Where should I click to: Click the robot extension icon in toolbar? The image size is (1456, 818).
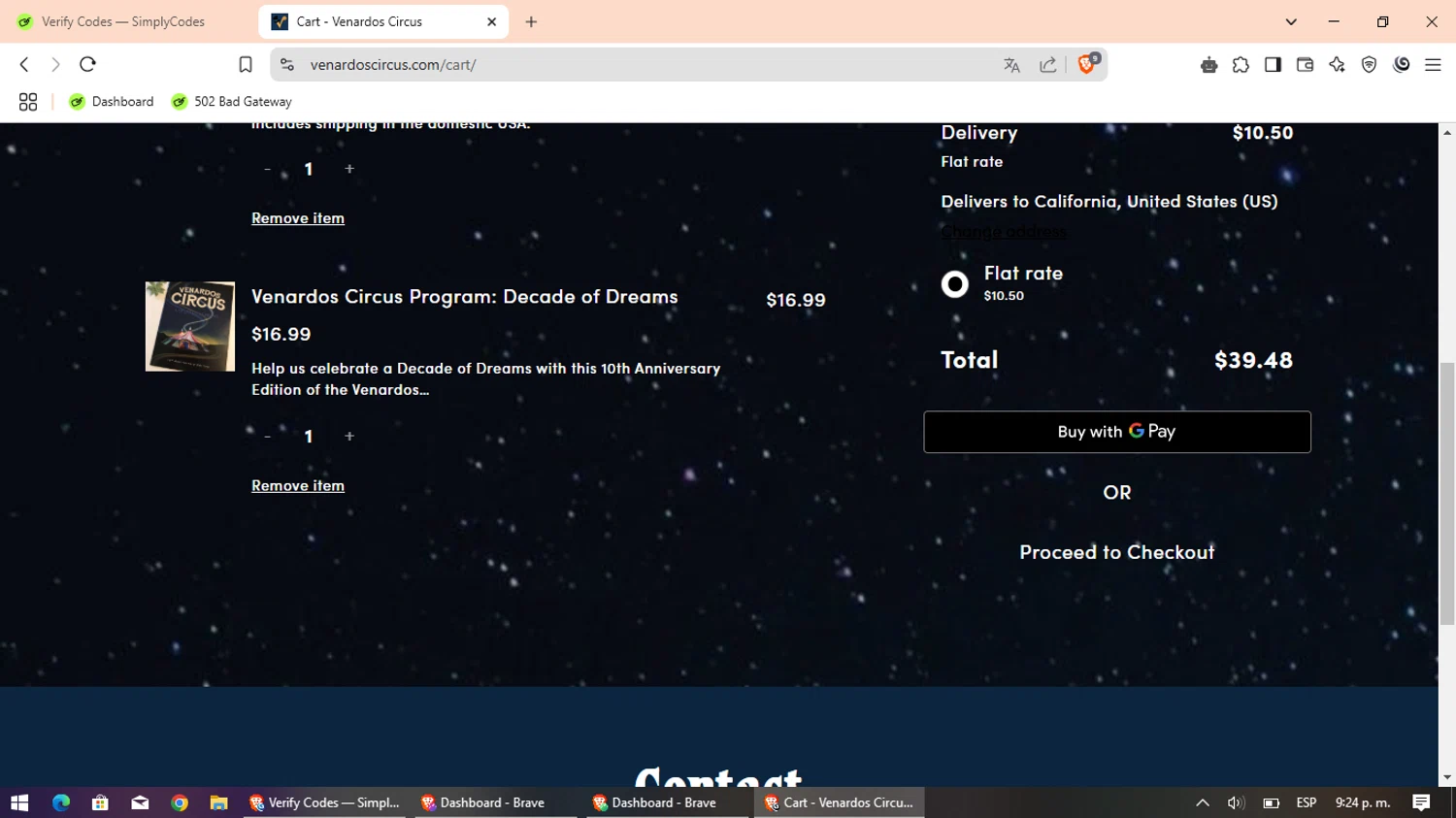[x=1208, y=65]
